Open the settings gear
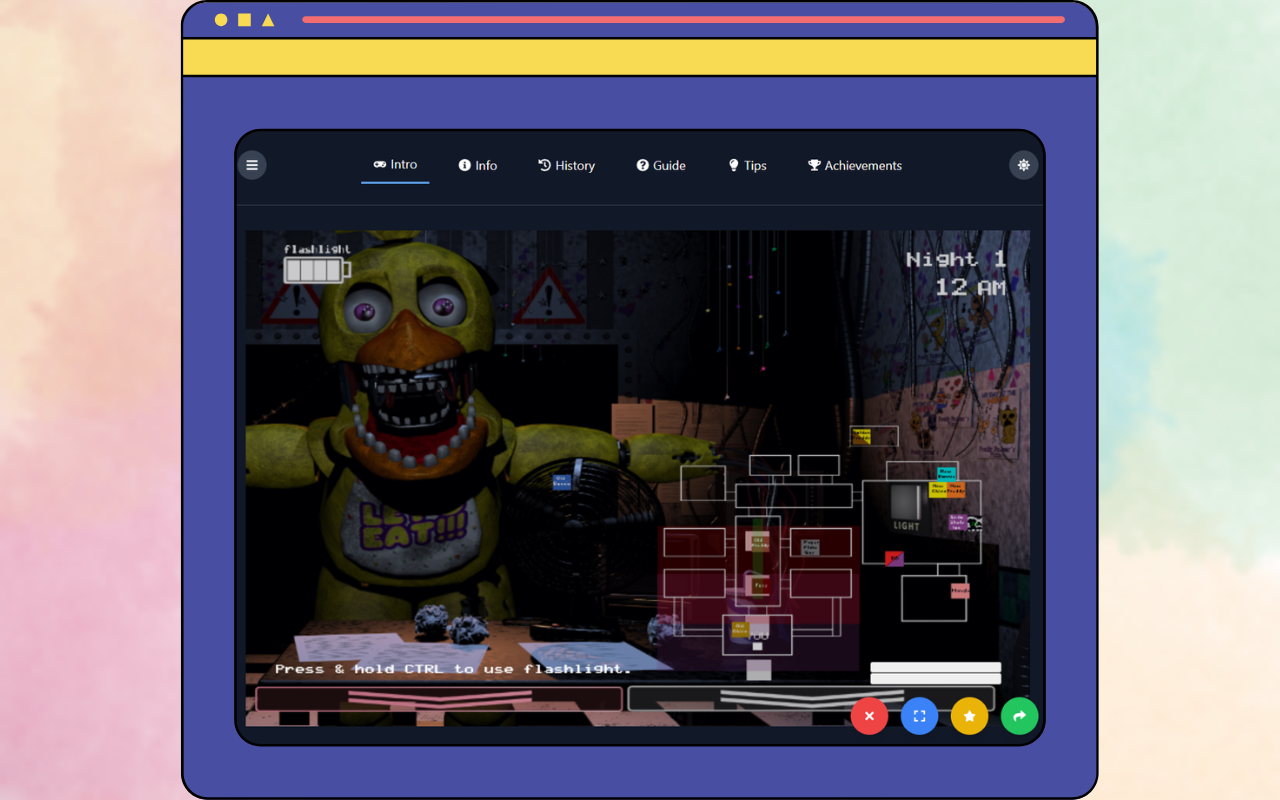 click(x=1023, y=164)
